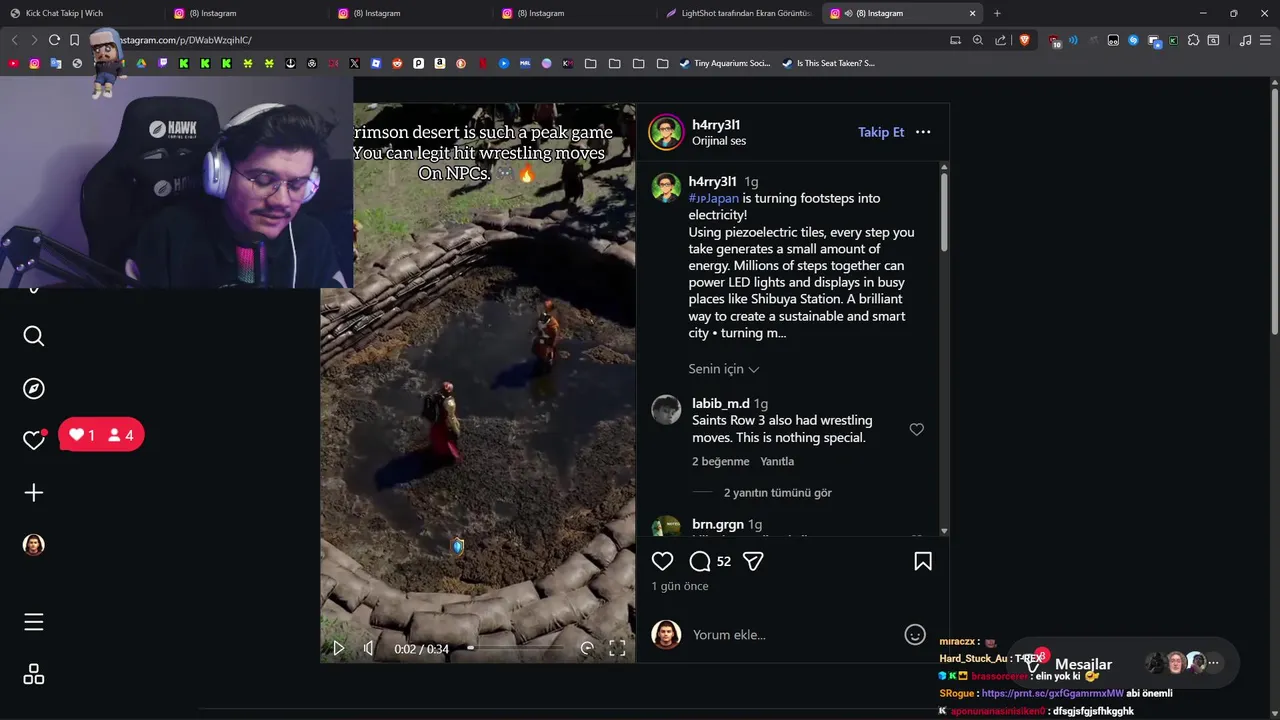
Task: Open Instagram search in the sidebar
Action: point(34,336)
